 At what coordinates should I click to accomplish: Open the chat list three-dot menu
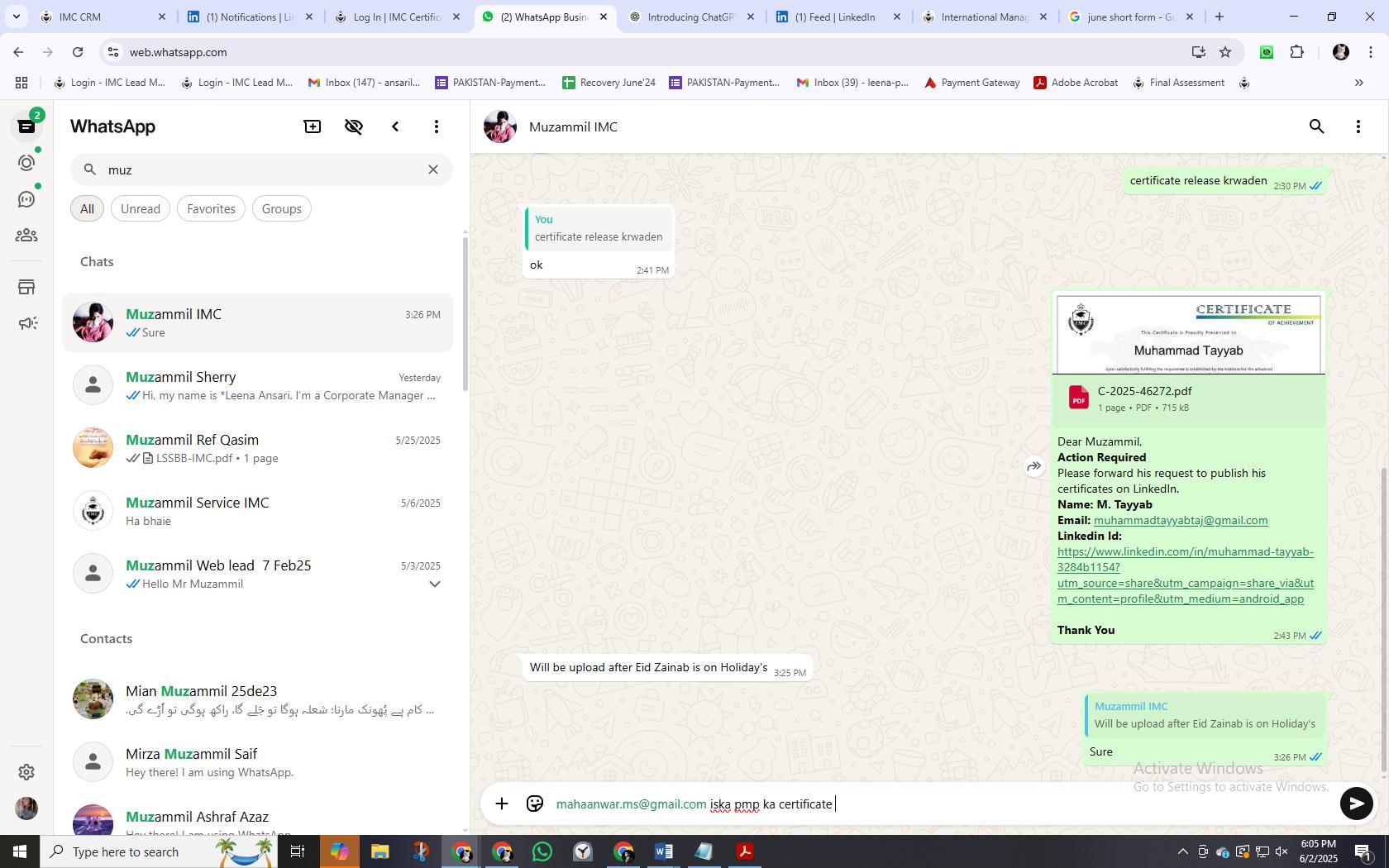pyautogui.click(x=437, y=126)
